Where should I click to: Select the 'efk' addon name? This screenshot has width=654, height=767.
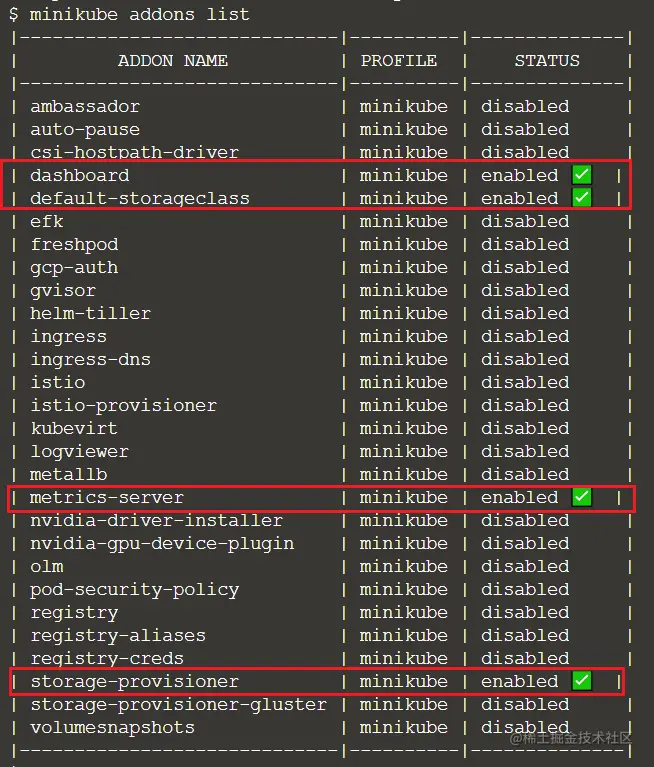pos(47,222)
